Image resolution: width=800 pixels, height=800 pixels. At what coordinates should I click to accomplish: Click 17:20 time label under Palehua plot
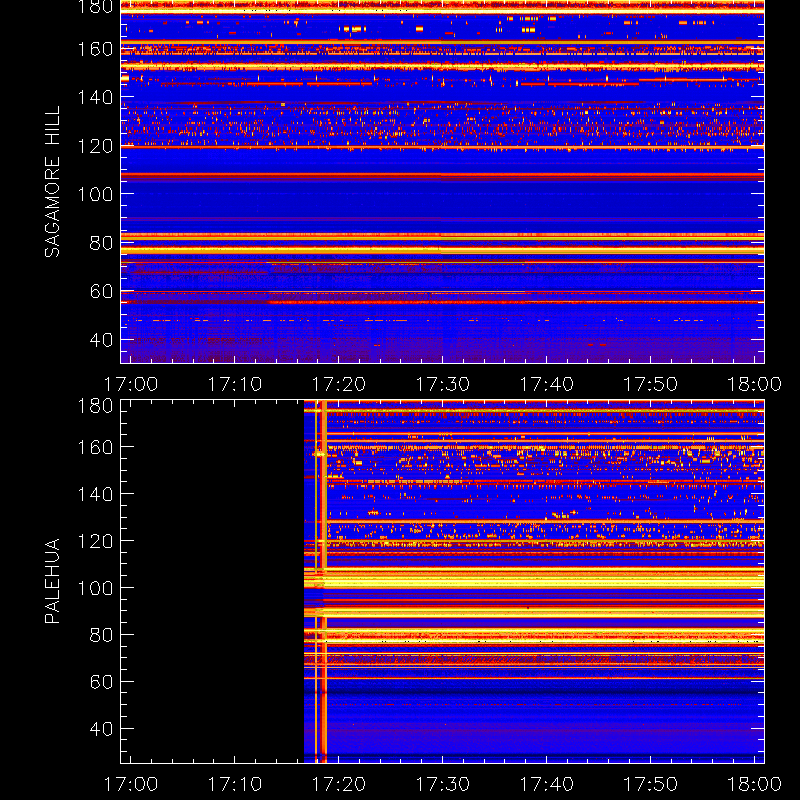(339, 784)
